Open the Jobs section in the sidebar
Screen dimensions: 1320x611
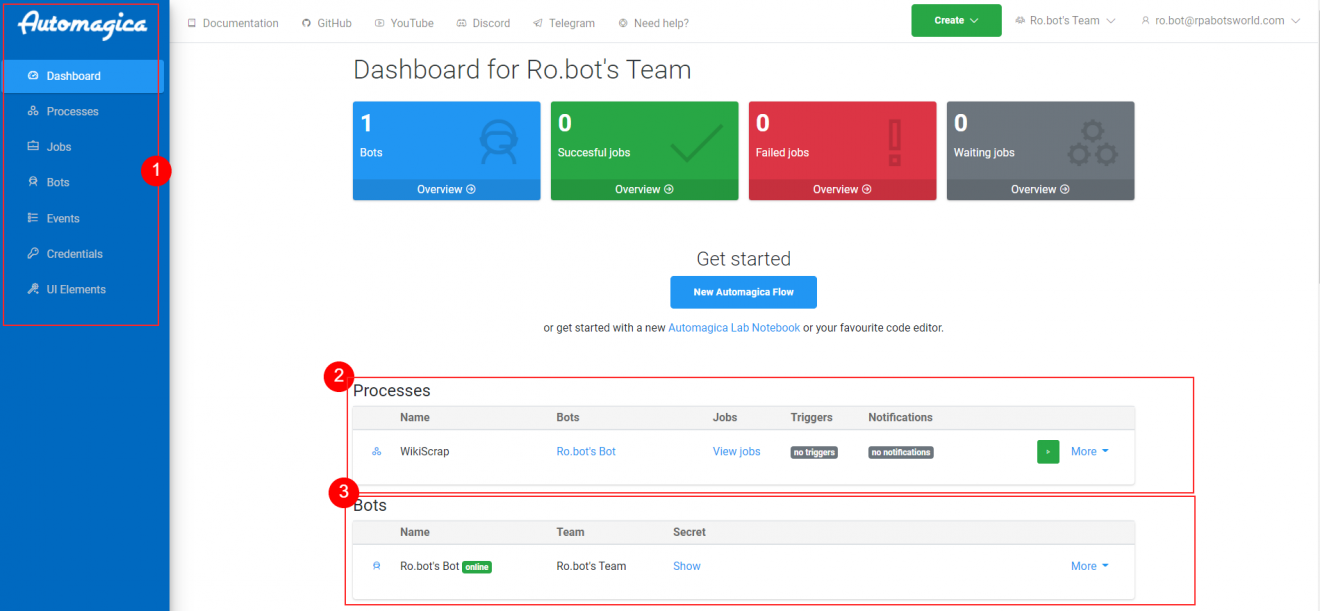(x=57, y=146)
